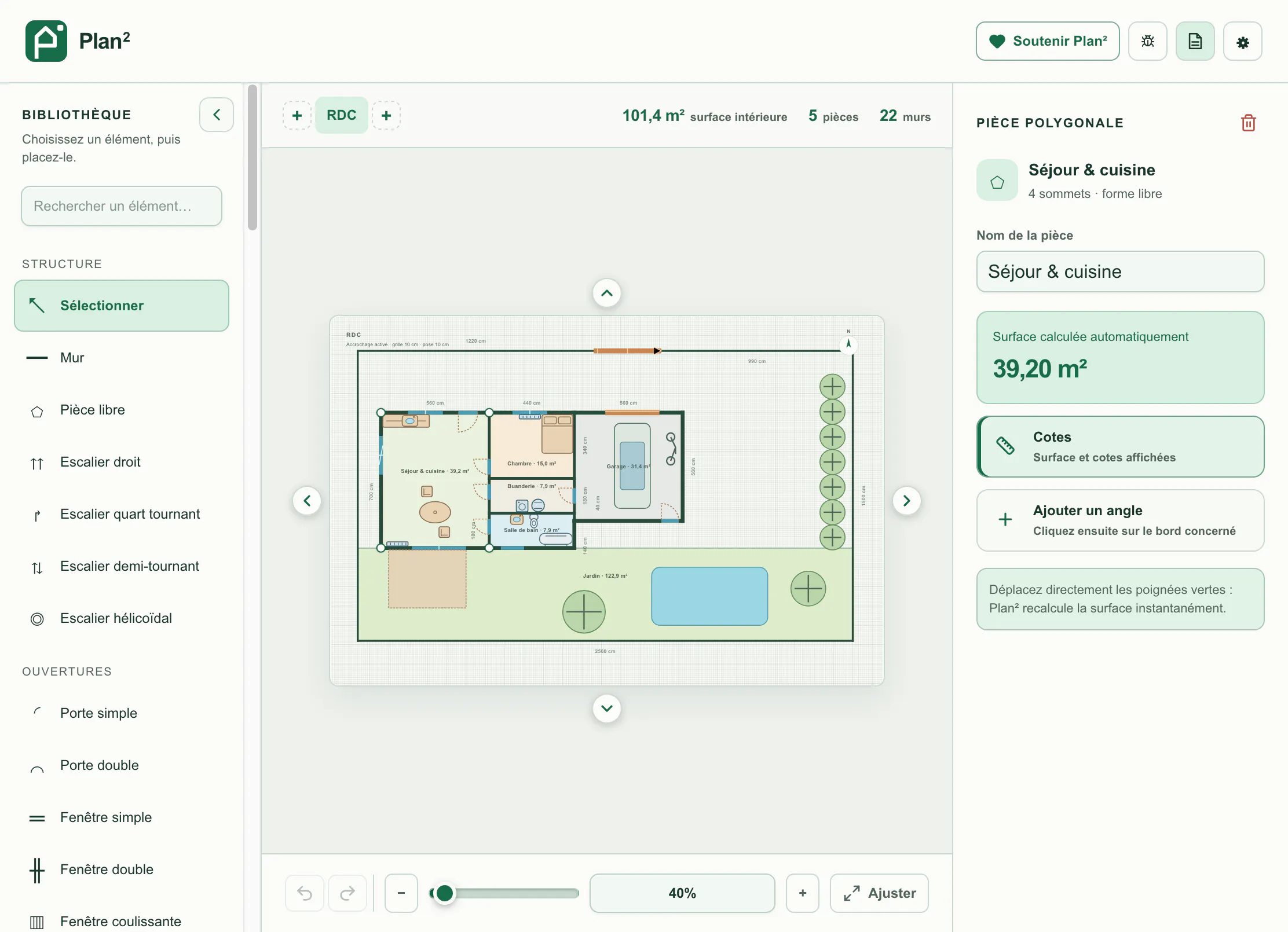Image resolution: width=1288 pixels, height=932 pixels.
Task: Zoom out with the minus button
Action: [401, 893]
